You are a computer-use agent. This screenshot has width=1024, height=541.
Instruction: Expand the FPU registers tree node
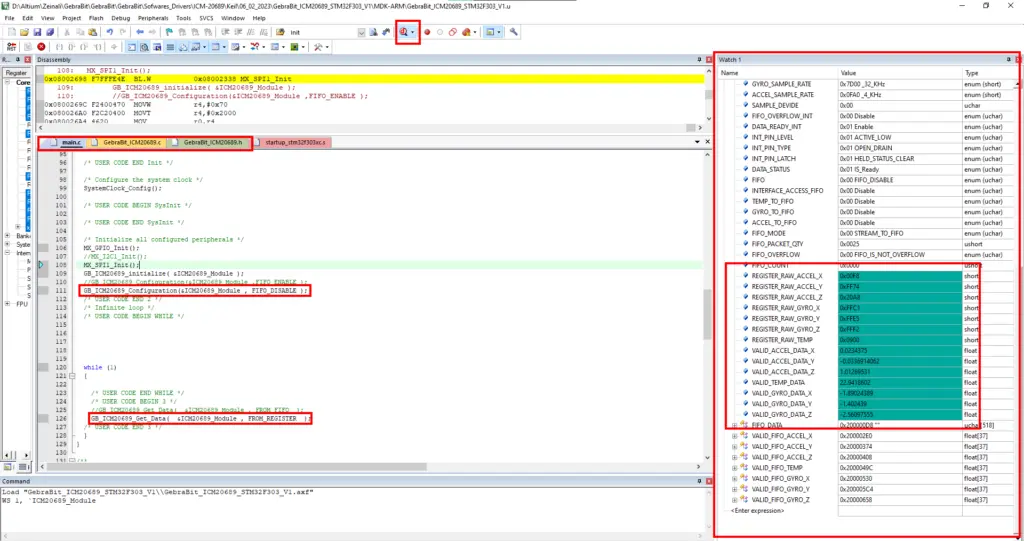click(8, 304)
